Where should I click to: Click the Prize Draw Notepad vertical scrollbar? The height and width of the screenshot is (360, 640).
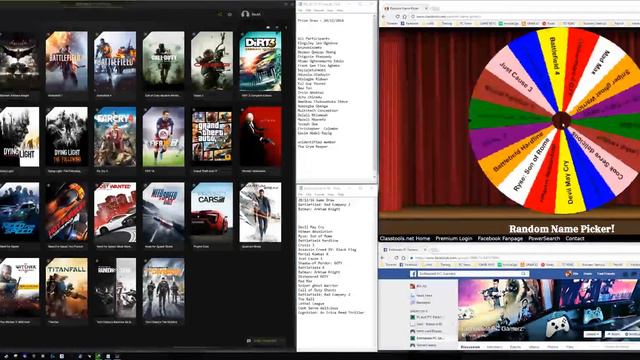coord(375,96)
